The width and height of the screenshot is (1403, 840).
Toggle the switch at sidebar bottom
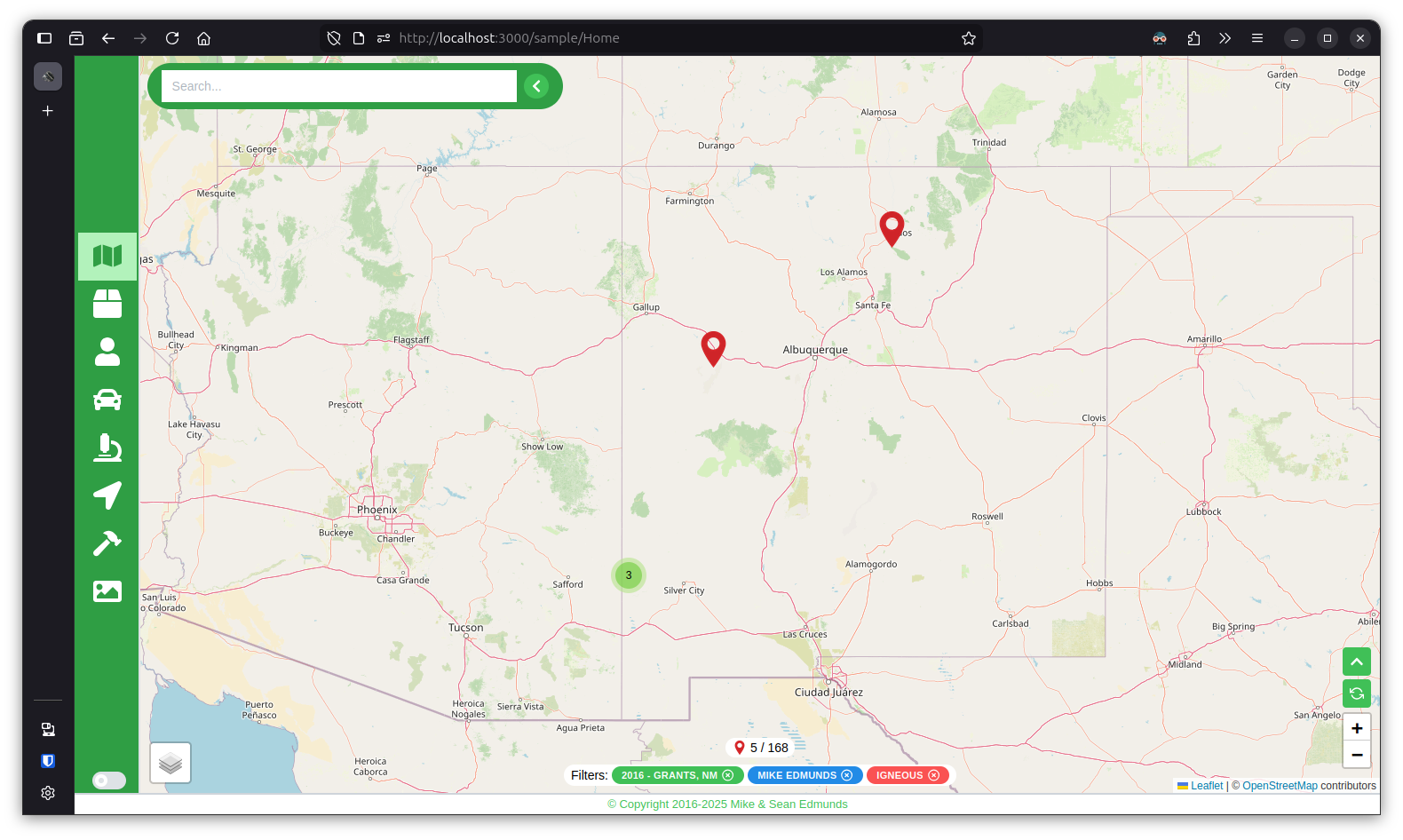109,781
